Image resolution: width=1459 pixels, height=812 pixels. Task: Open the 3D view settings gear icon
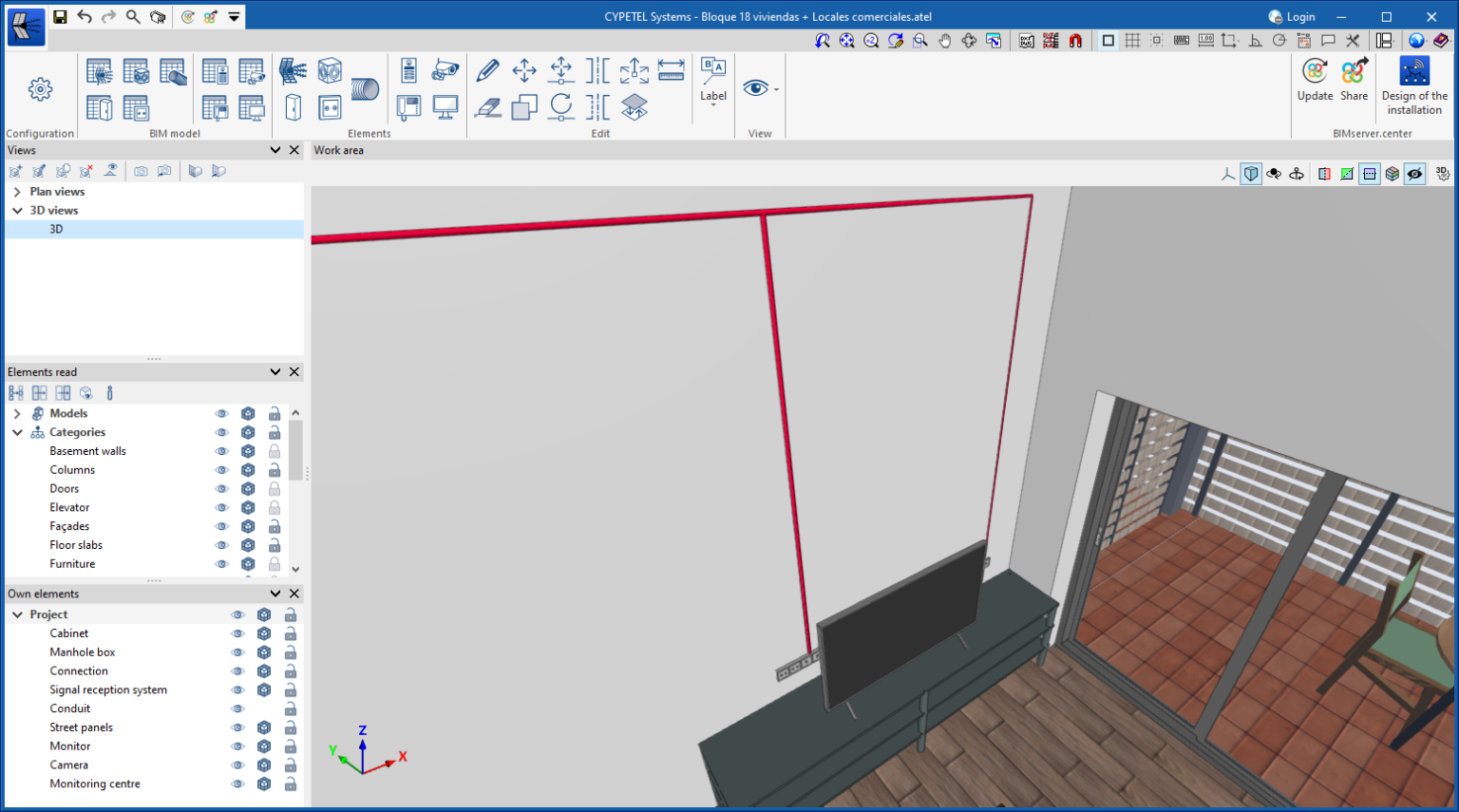pyautogui.click(x=1442, y=174)
